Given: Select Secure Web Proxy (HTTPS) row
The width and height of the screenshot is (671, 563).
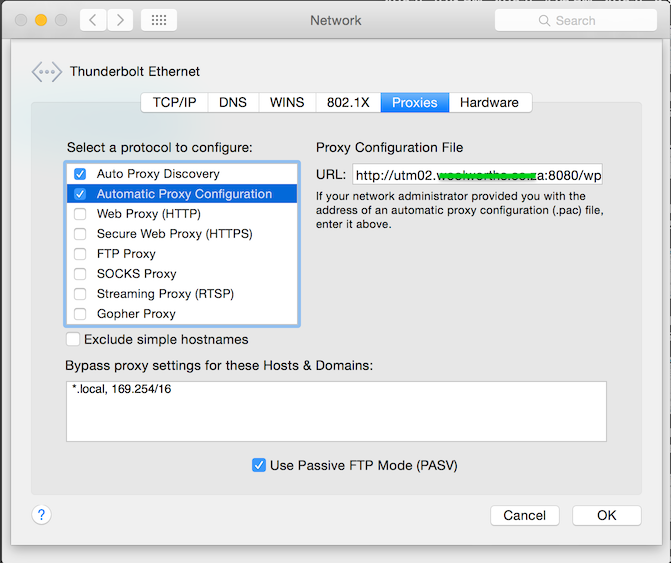Looking at the screenshot, I should 182,234.
